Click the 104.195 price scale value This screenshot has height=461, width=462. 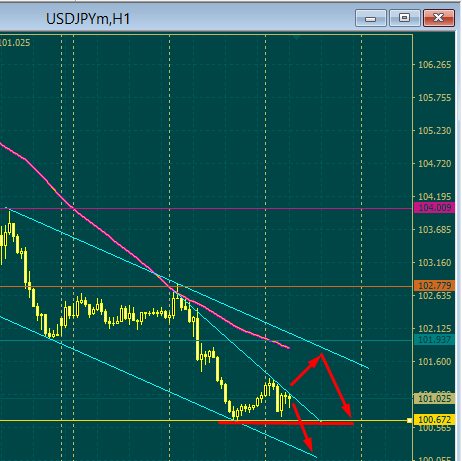434,197
